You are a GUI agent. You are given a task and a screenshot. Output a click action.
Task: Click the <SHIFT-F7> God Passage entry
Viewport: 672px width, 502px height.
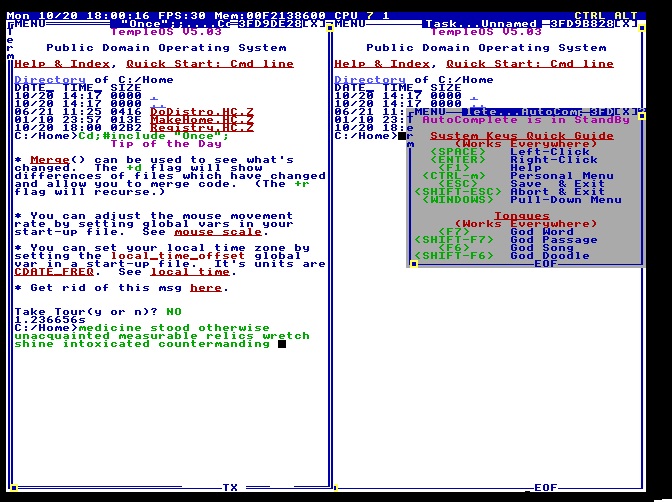pos(506,240)
